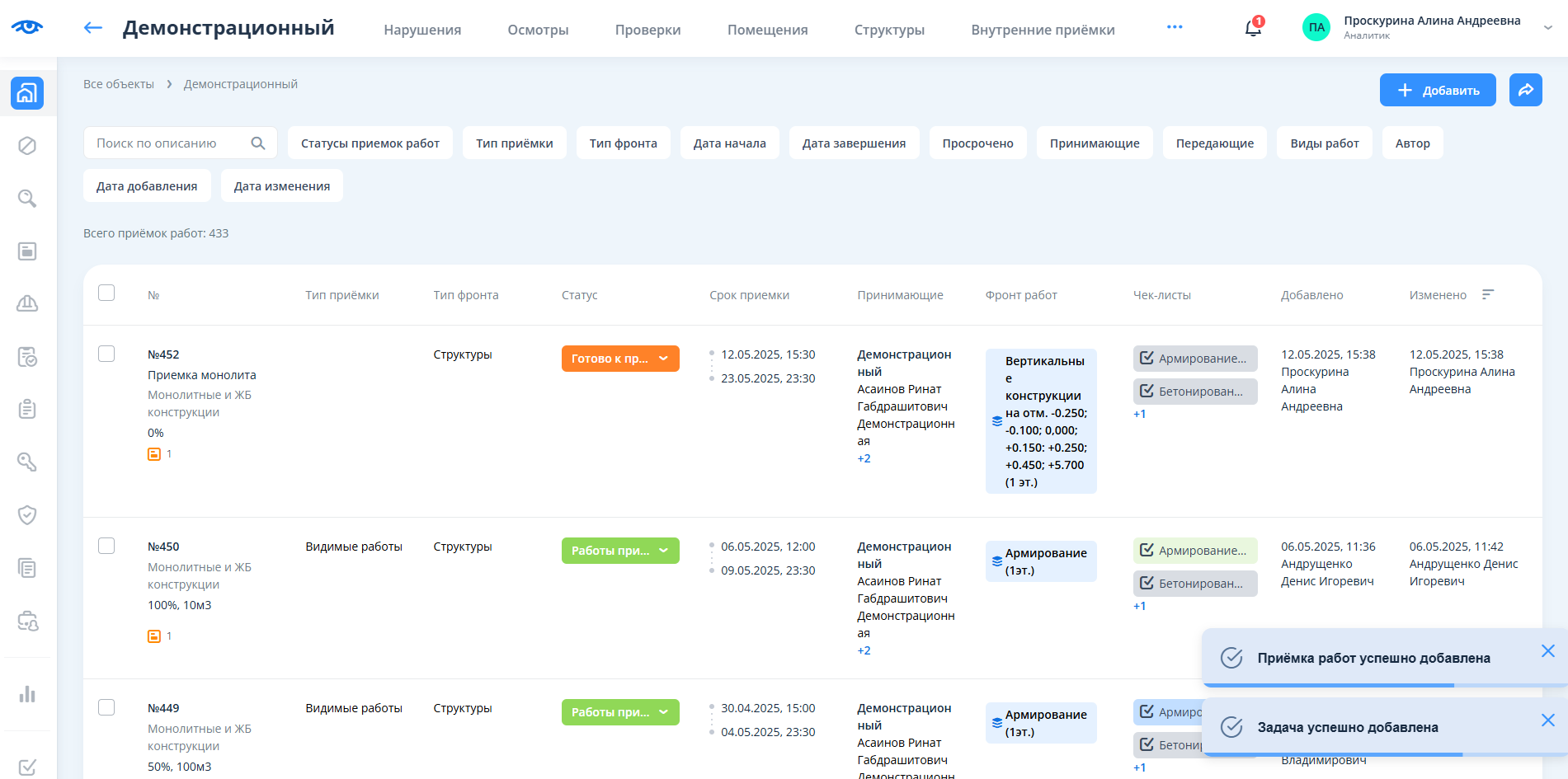
Task: Switch to the Нарушения tab
Action: pos(422,30)
